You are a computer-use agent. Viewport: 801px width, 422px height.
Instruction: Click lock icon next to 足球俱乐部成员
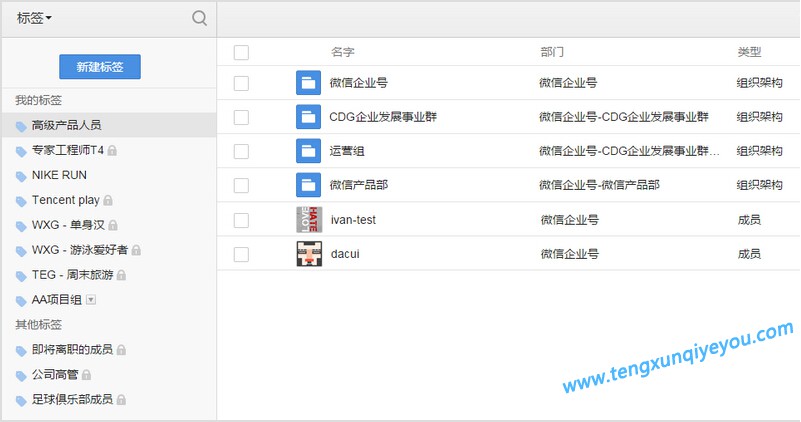(121, 400)
